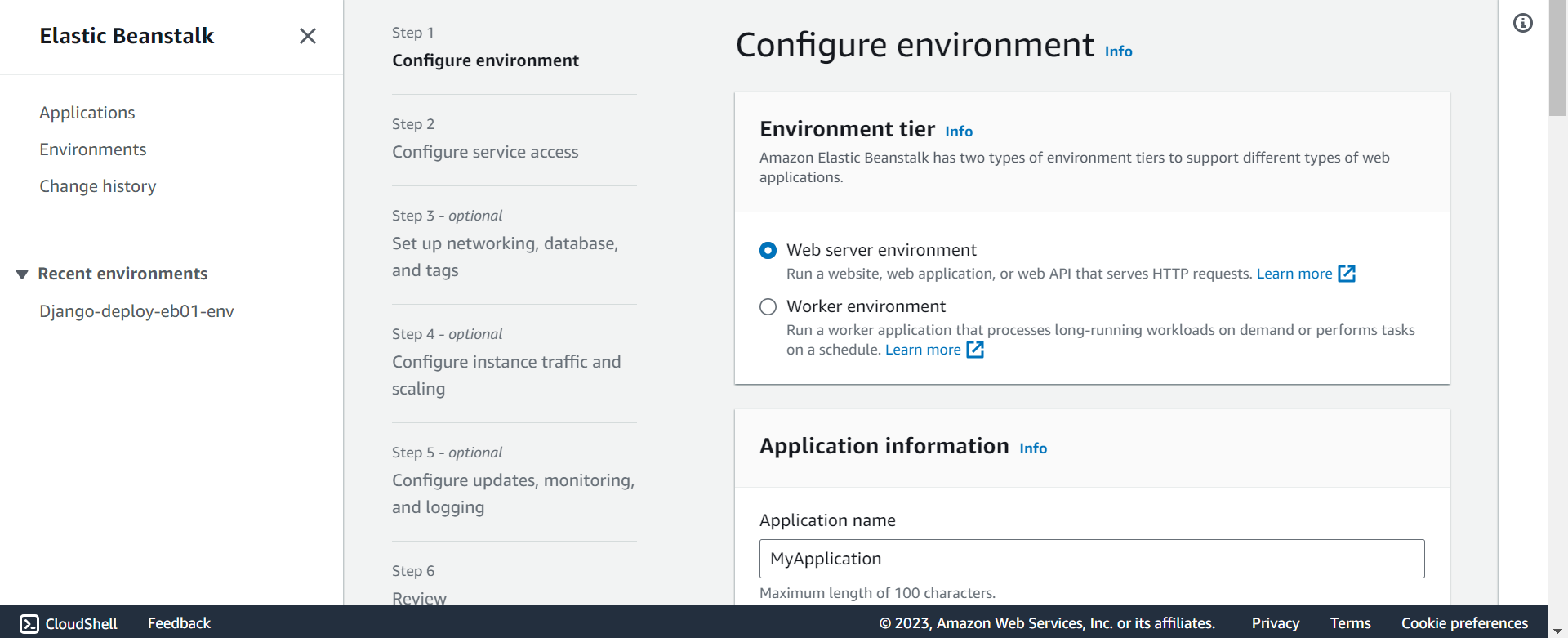Open Cookie preferences in footer
This screenshot has width=1568, height=638.
point(1465,623)
